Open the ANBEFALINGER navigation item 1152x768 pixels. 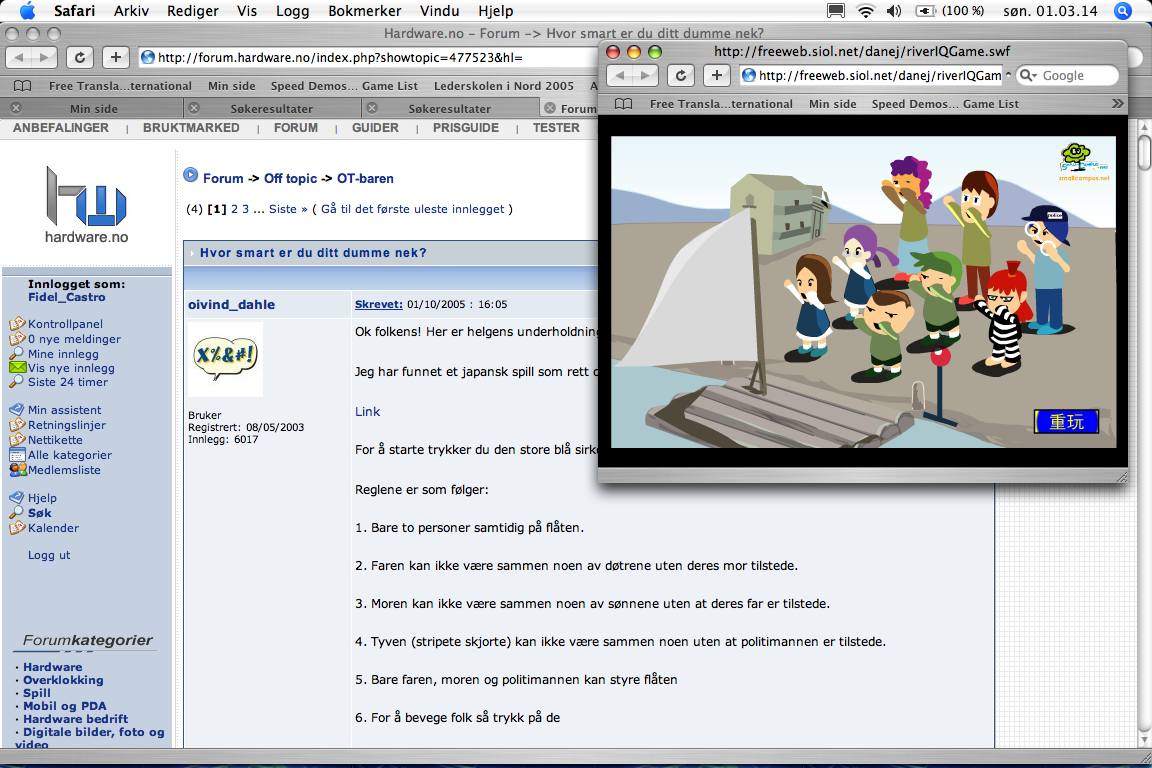tap(61, 128)
